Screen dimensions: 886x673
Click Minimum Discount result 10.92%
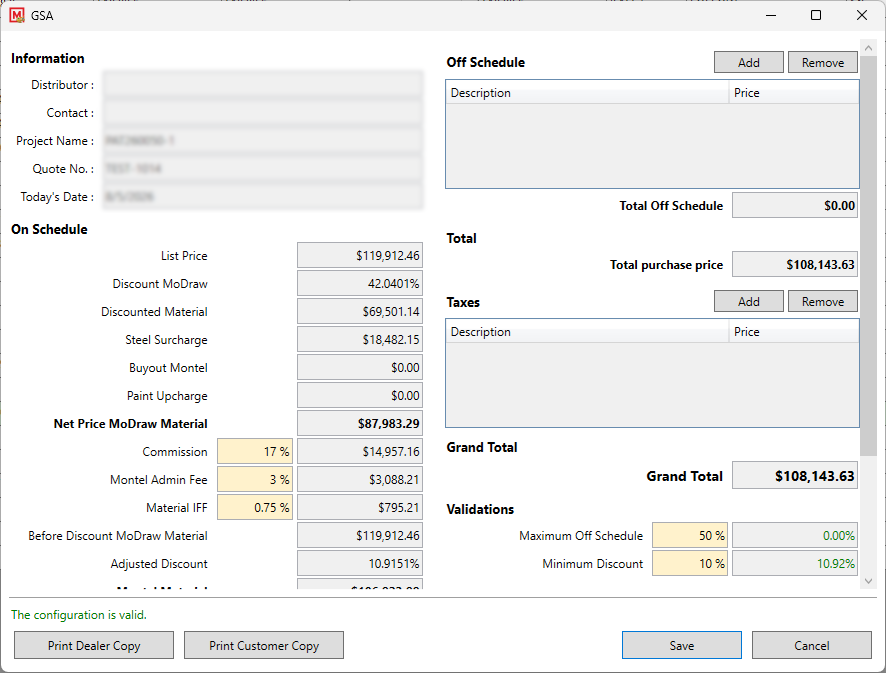[795, 563]
